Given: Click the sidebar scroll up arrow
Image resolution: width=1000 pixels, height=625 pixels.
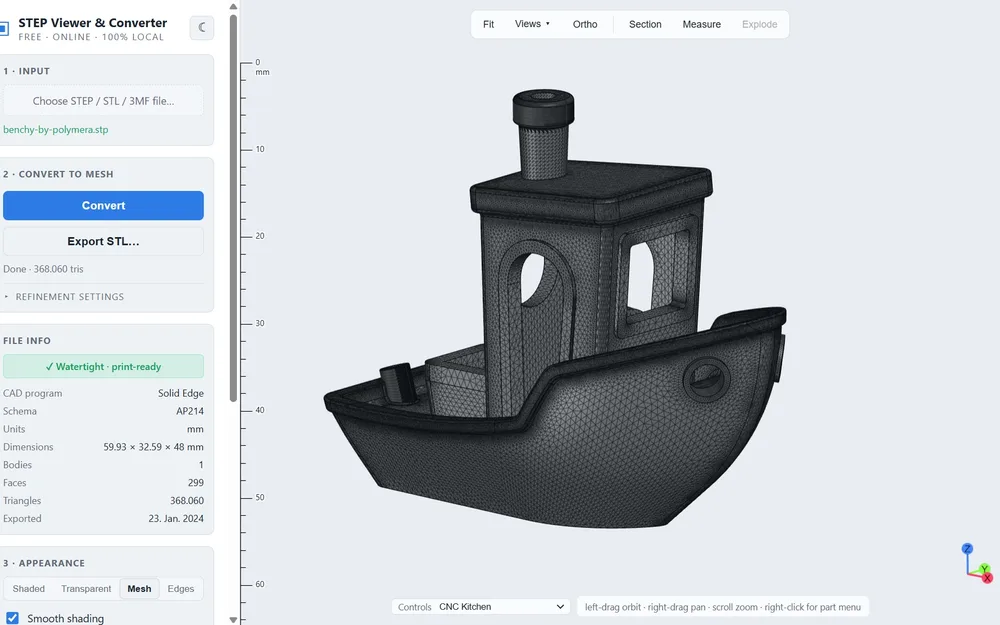Looking at the screenshot, I should [x=233, y=6].
